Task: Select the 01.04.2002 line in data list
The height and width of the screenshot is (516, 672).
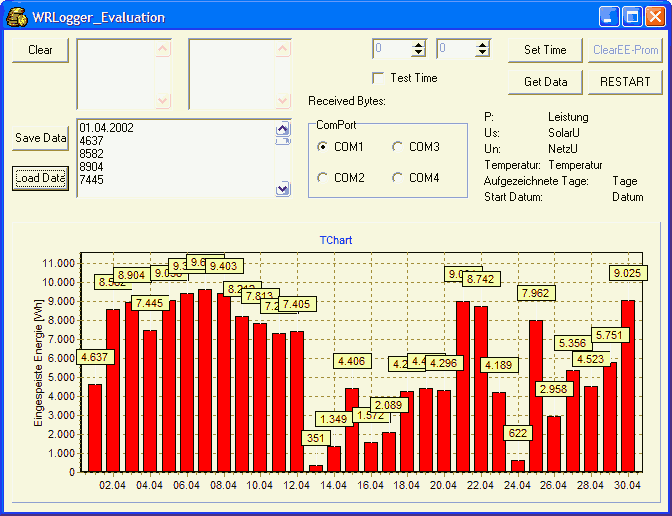Action: tap(106, 128)
